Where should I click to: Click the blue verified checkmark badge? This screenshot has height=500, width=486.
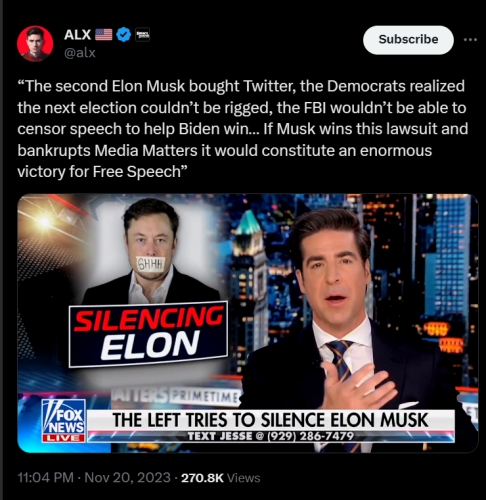pos(124,35)
